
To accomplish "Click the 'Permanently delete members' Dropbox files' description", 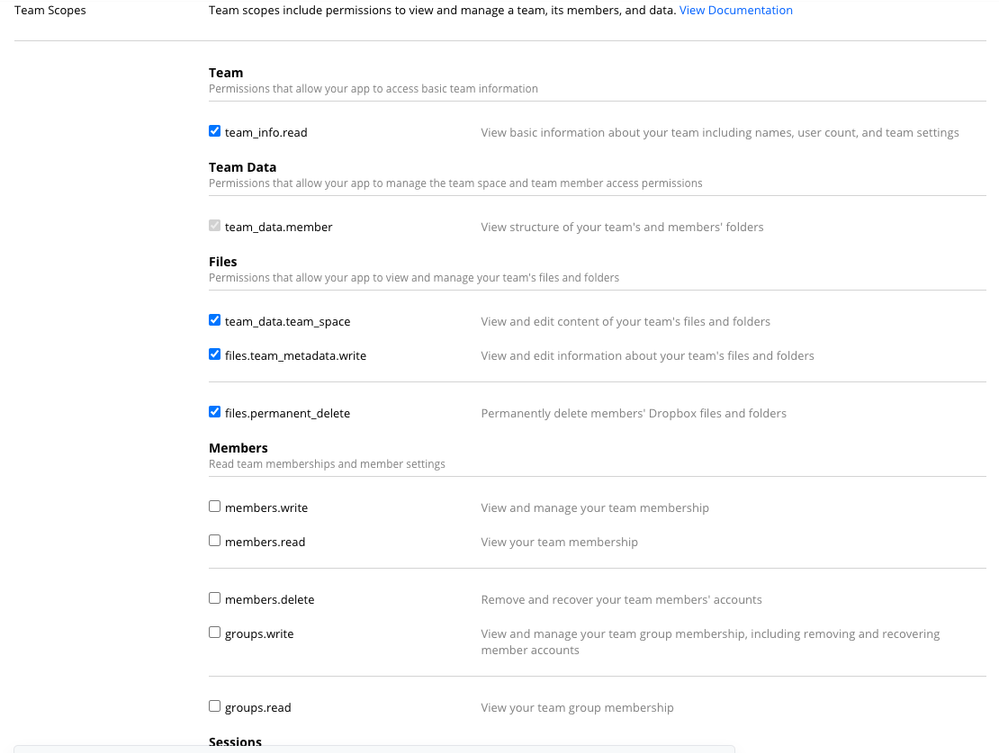I will 633,413.
